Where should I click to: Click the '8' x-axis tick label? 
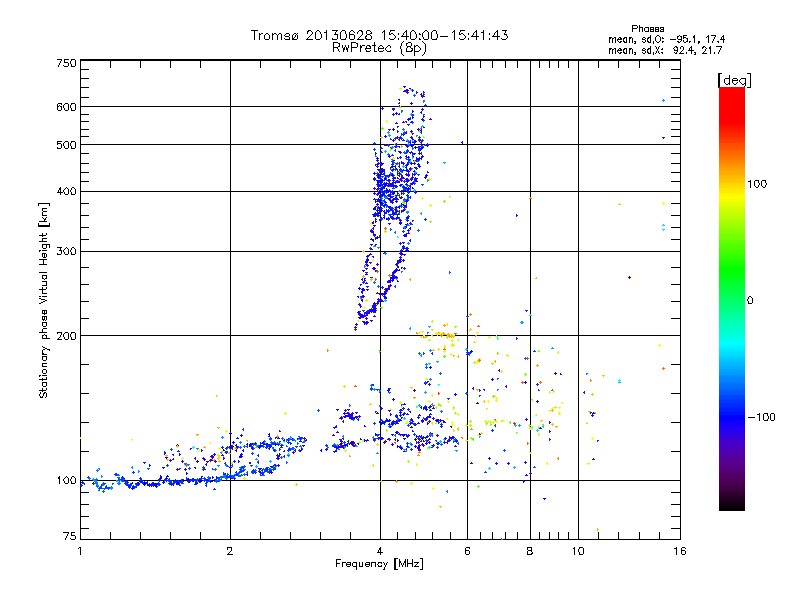(x=530, y=551)
